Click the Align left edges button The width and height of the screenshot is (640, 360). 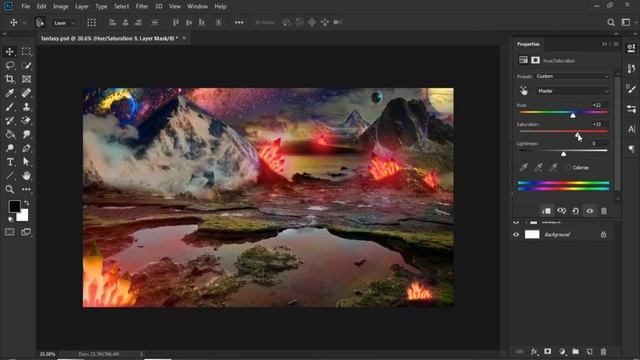(112, 22)
